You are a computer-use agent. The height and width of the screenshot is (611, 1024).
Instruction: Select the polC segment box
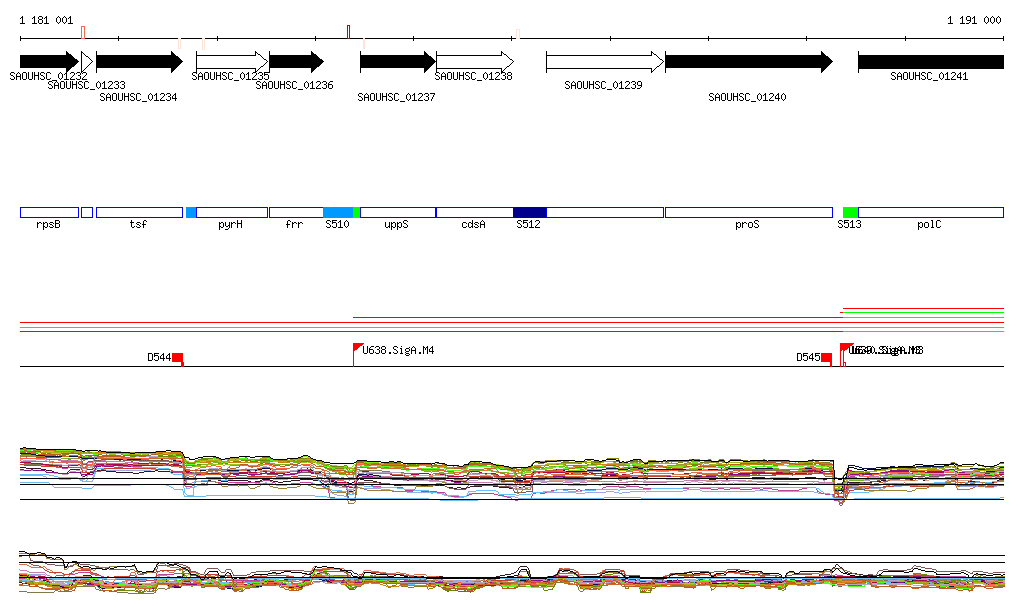(930, 212)
